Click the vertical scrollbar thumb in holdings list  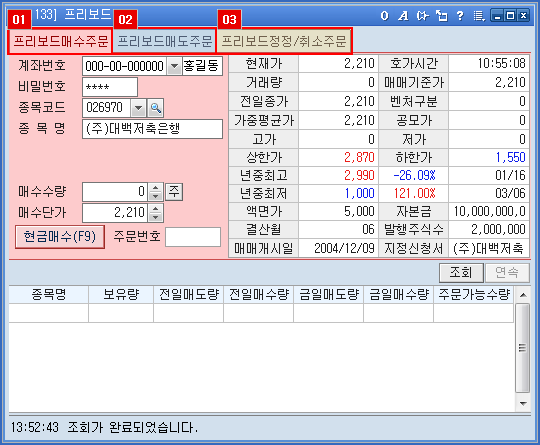coord(522,348)
